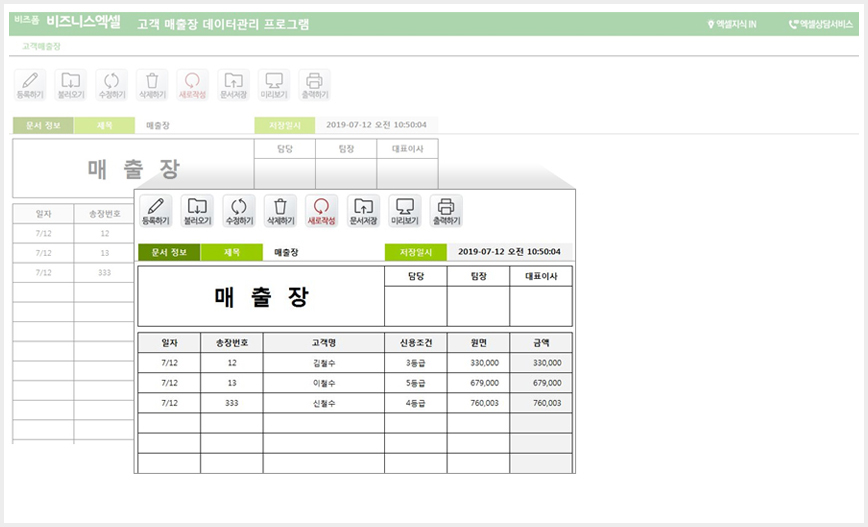Open 엑셀지식 IN link in header
Image resolution: width=868 pixels, height=527 pixels.
tap(732, 24)
